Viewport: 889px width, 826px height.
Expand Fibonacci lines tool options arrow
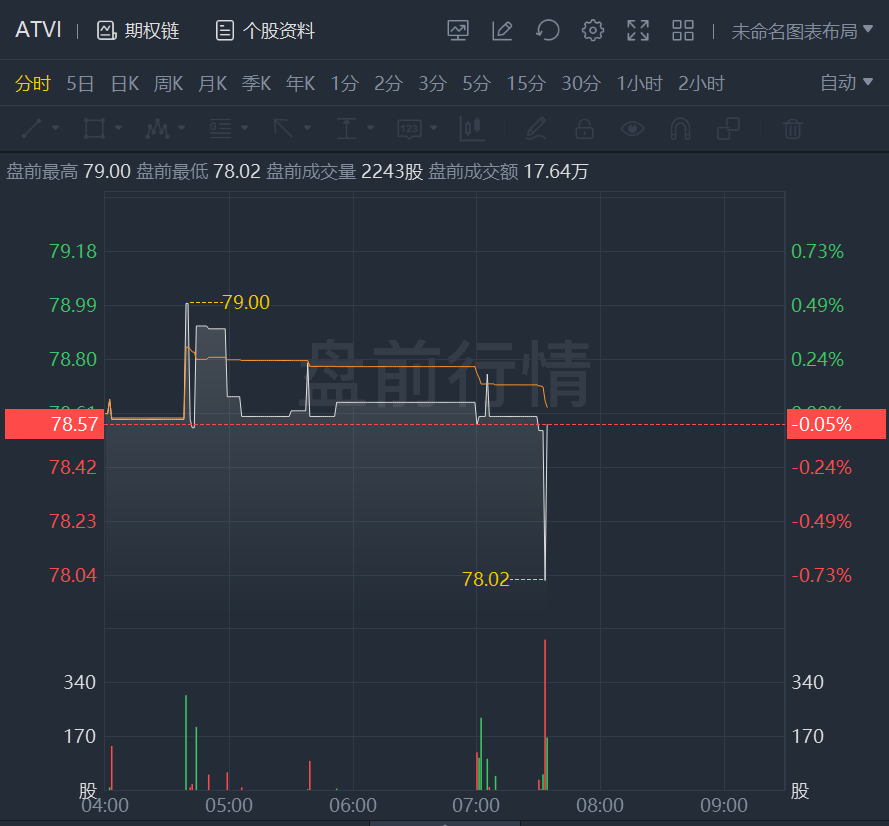244,128
